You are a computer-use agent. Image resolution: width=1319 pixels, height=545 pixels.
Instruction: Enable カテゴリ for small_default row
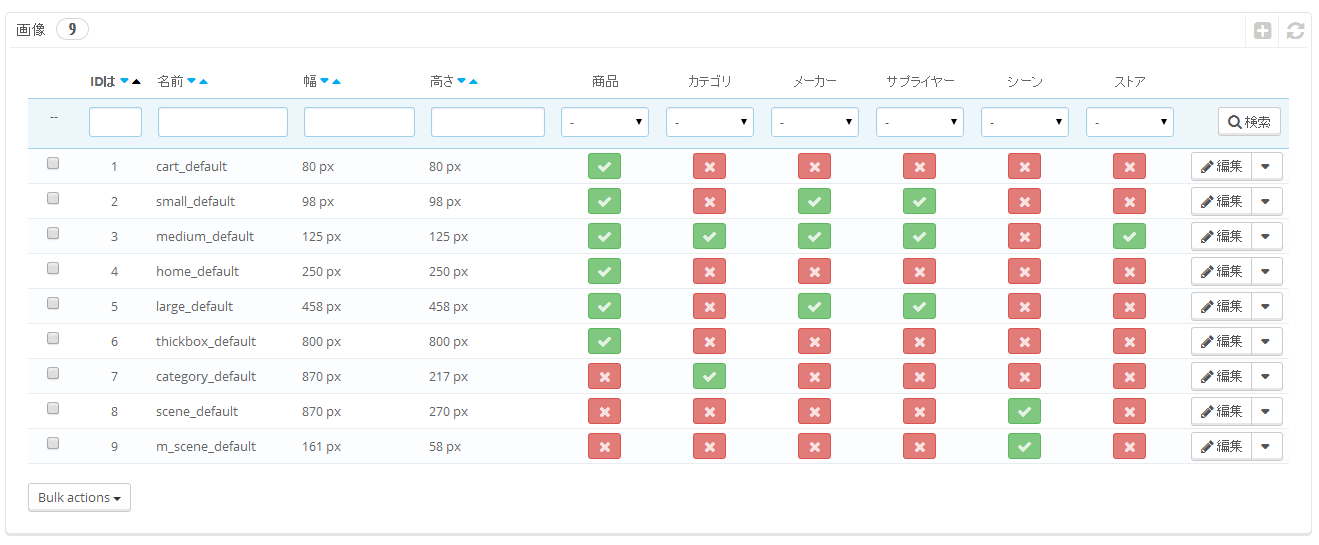709,202
